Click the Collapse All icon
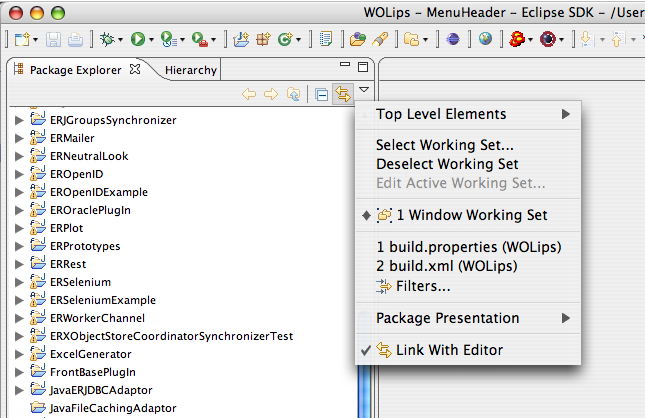This screenshot has width=645, height=418. pyautogui.click(x=321, y=95)
